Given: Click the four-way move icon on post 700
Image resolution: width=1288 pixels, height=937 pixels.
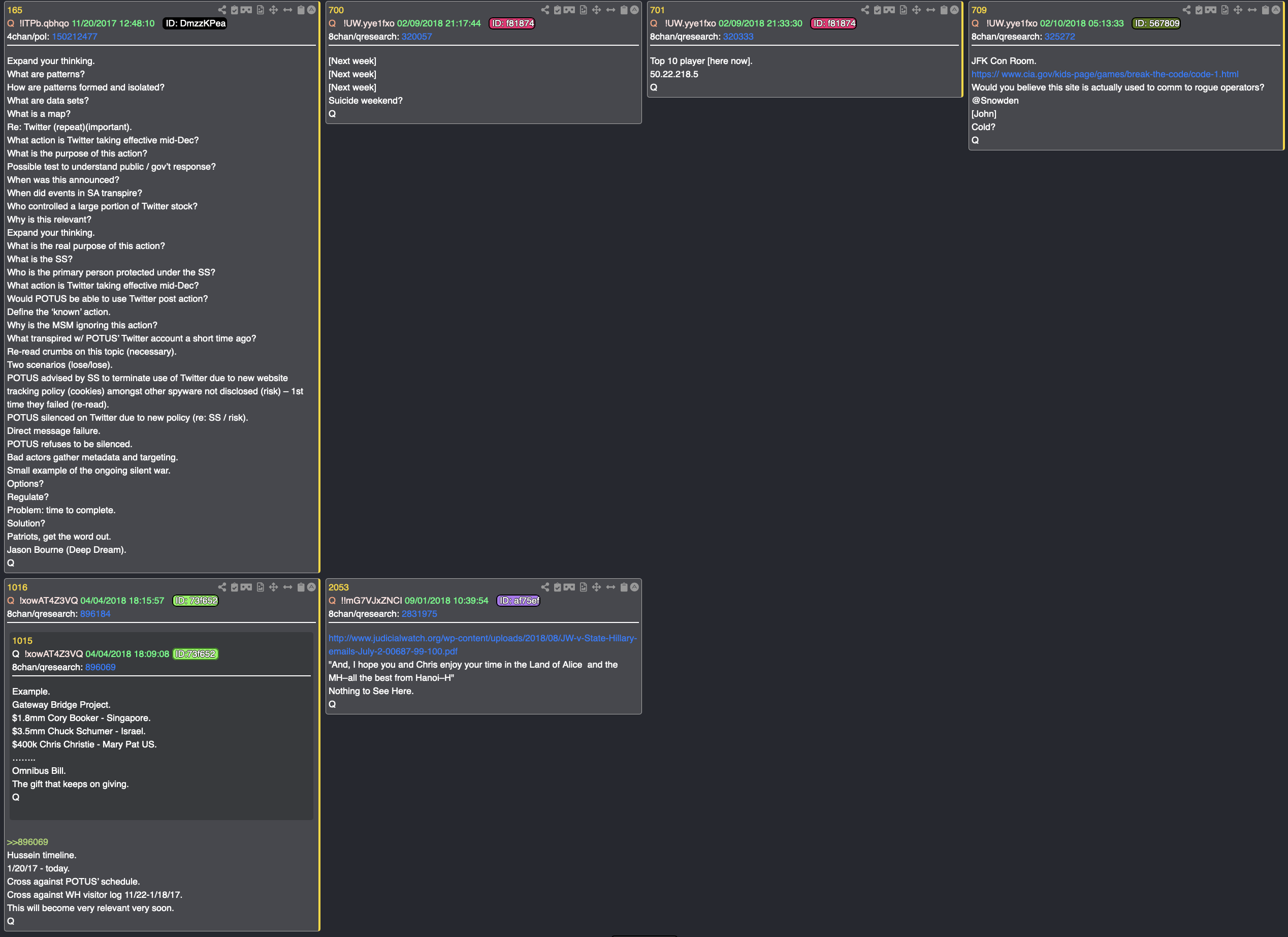Looking at the screenshot, I should coord(597,10).
